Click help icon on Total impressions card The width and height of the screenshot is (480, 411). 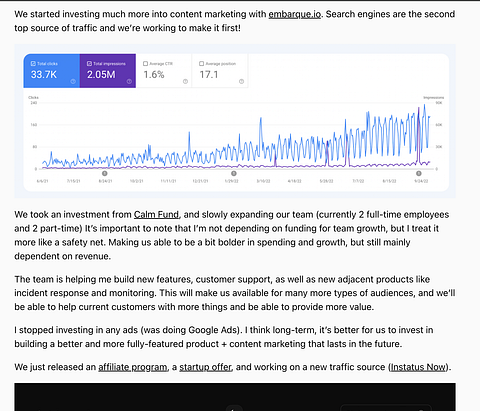click(129, 81)
